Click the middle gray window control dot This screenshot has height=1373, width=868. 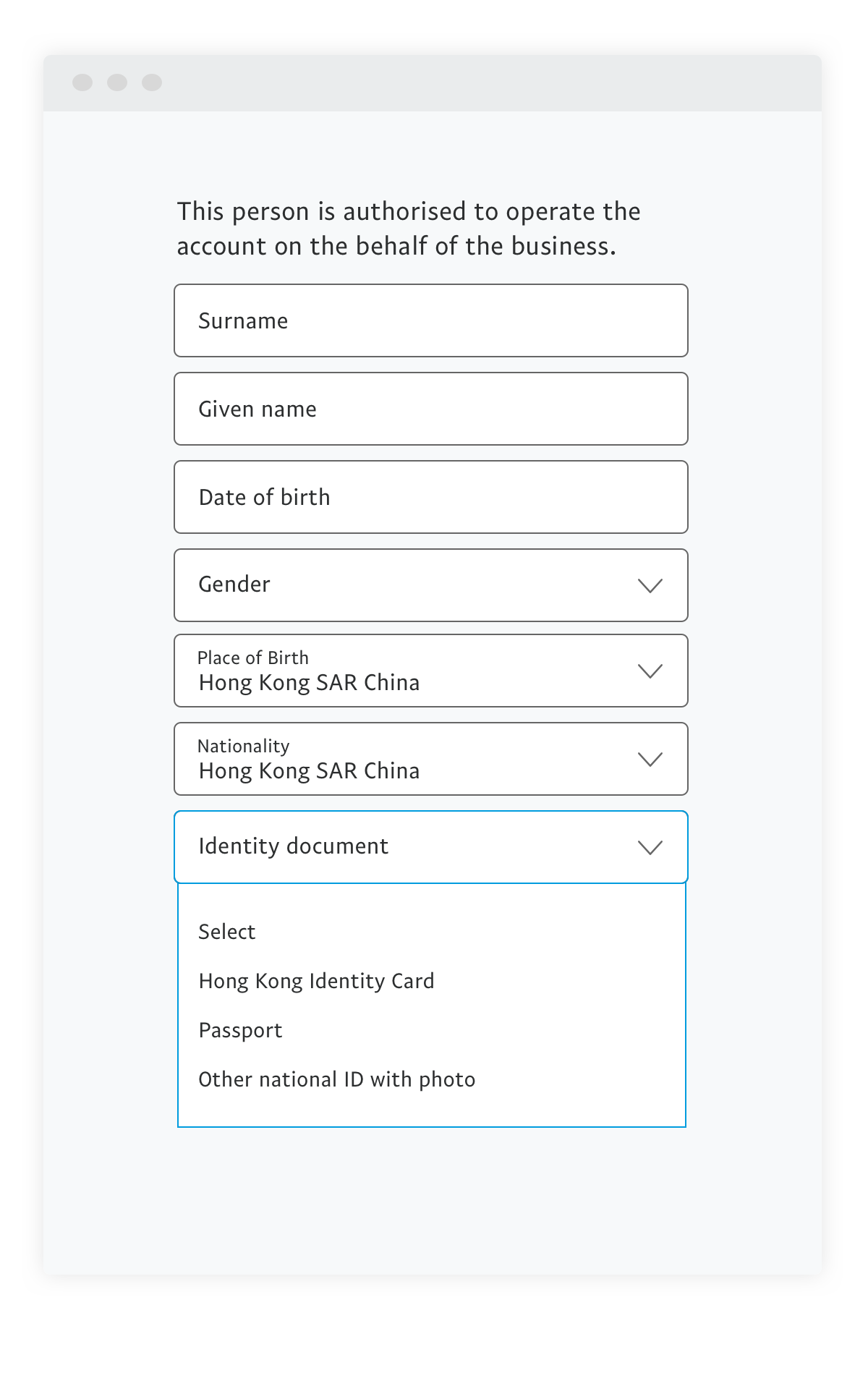click(117, 82)
